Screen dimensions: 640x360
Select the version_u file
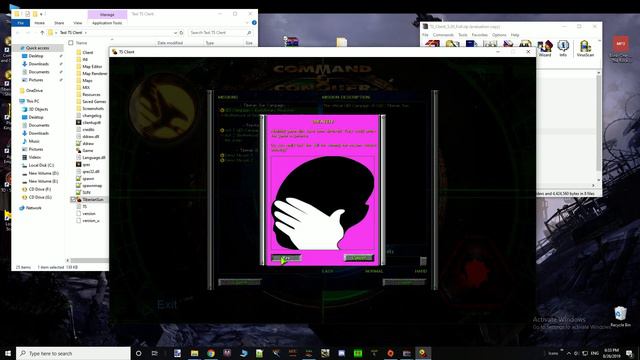[x=91, y=221]
